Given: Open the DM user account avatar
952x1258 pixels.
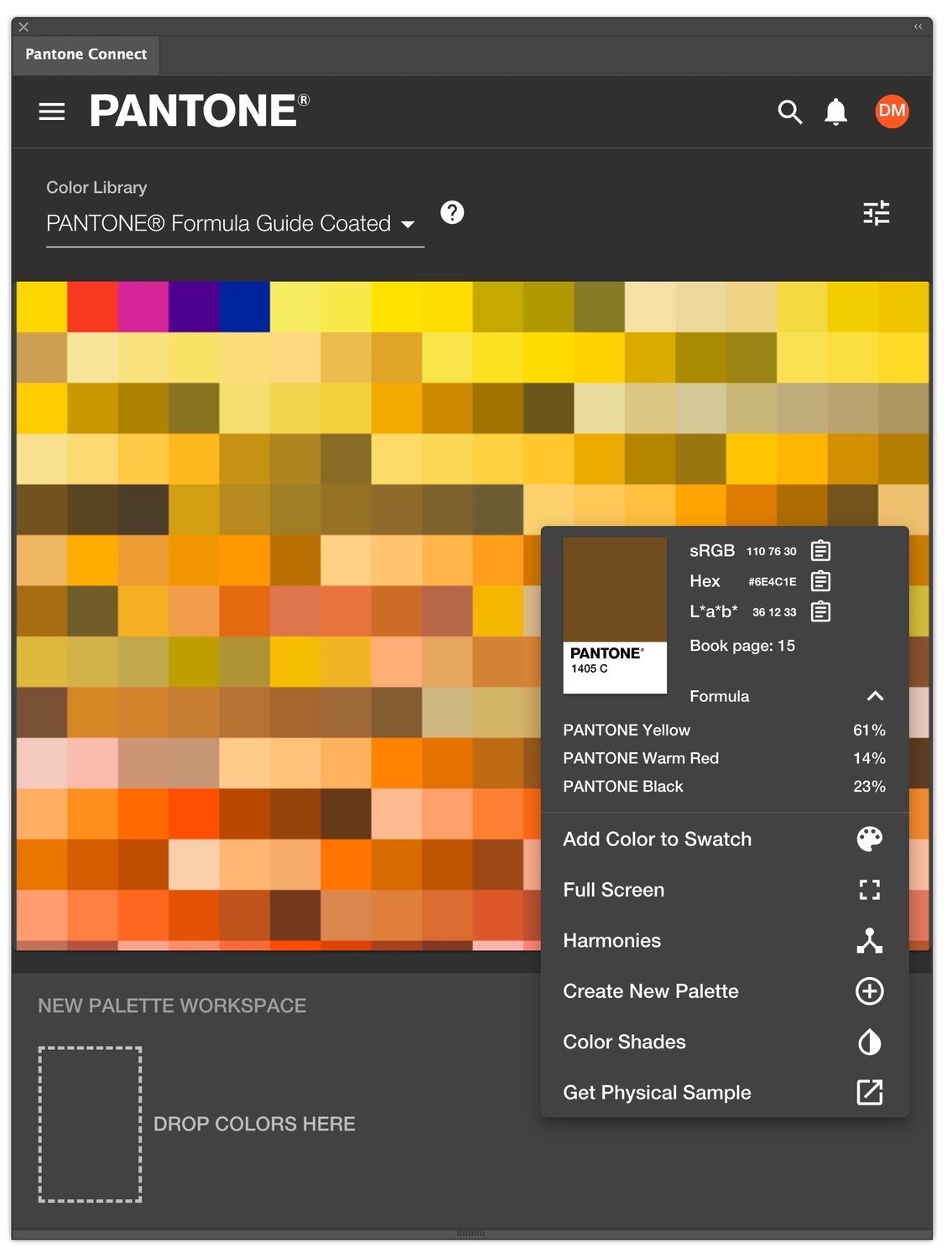Looking at the screenshot, I should [x=892, y=111].
